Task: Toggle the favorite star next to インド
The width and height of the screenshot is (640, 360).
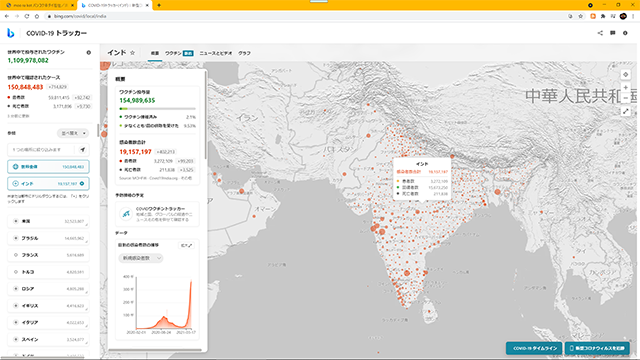Action: [132, 53]
